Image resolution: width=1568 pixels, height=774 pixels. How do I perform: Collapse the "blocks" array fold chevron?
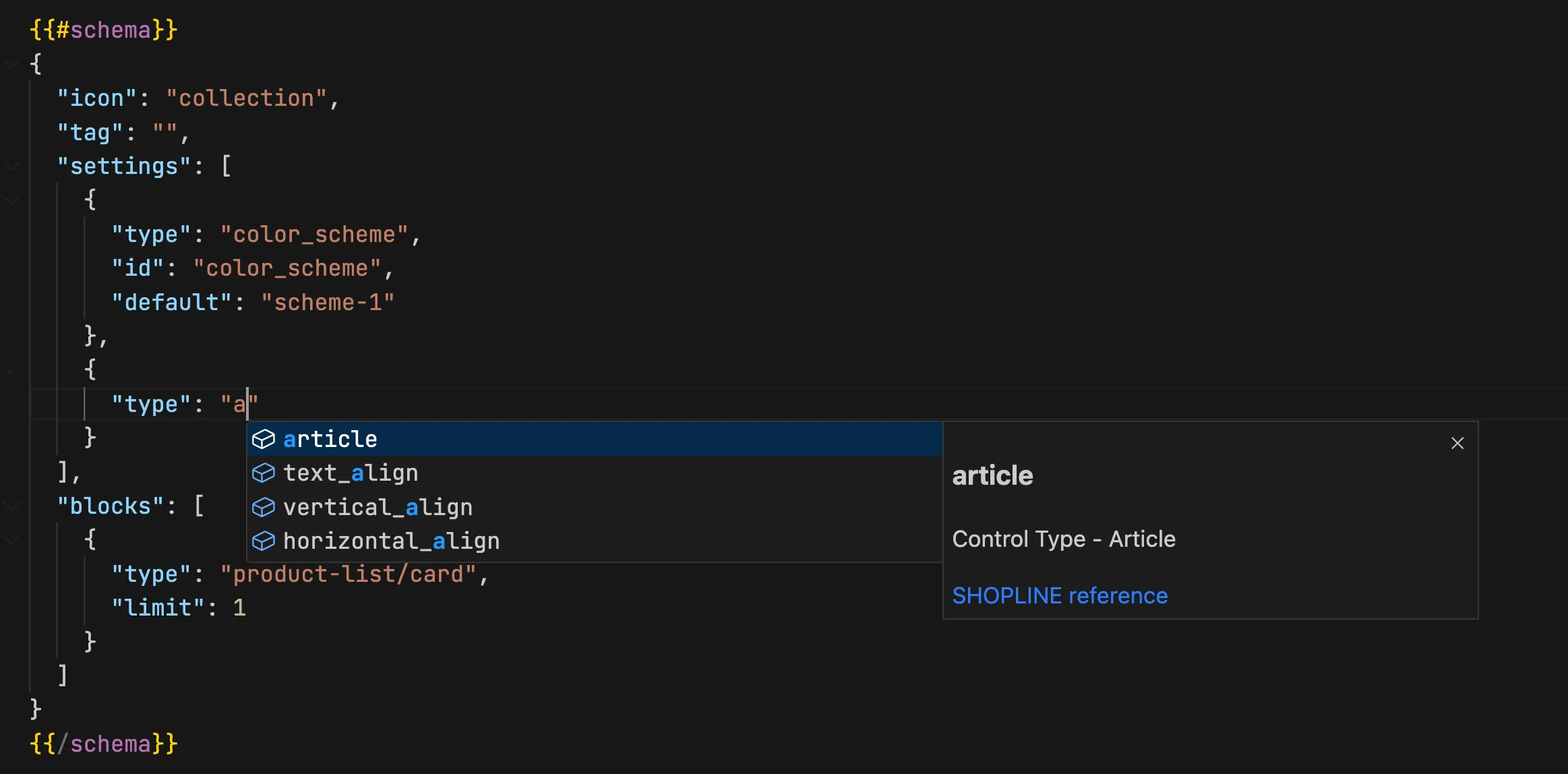(11, 506)
